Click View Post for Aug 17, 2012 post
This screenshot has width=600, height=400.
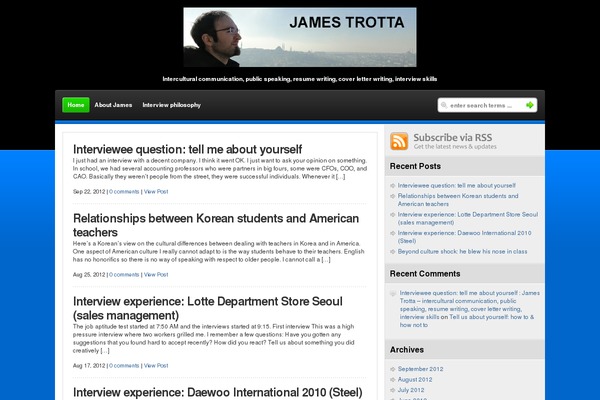(156, 366)
